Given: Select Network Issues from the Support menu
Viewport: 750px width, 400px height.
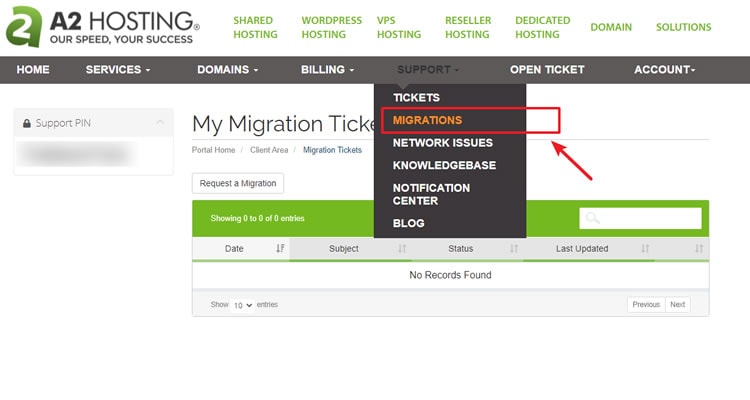Looking at the screenshot, I should point(442,143).
